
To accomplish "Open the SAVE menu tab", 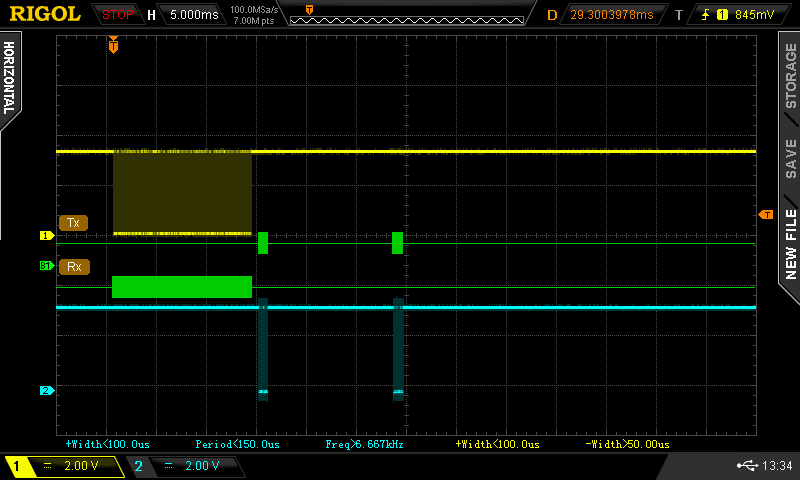I will coord(790,159).
